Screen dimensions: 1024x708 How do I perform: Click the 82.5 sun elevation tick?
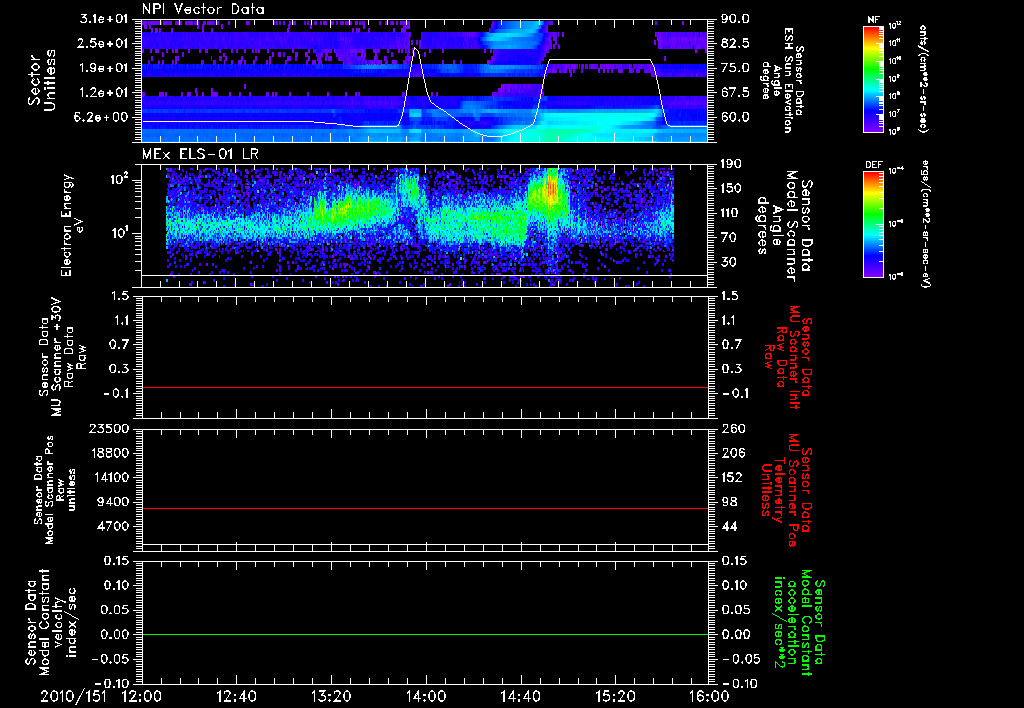(x=735, y=43)
